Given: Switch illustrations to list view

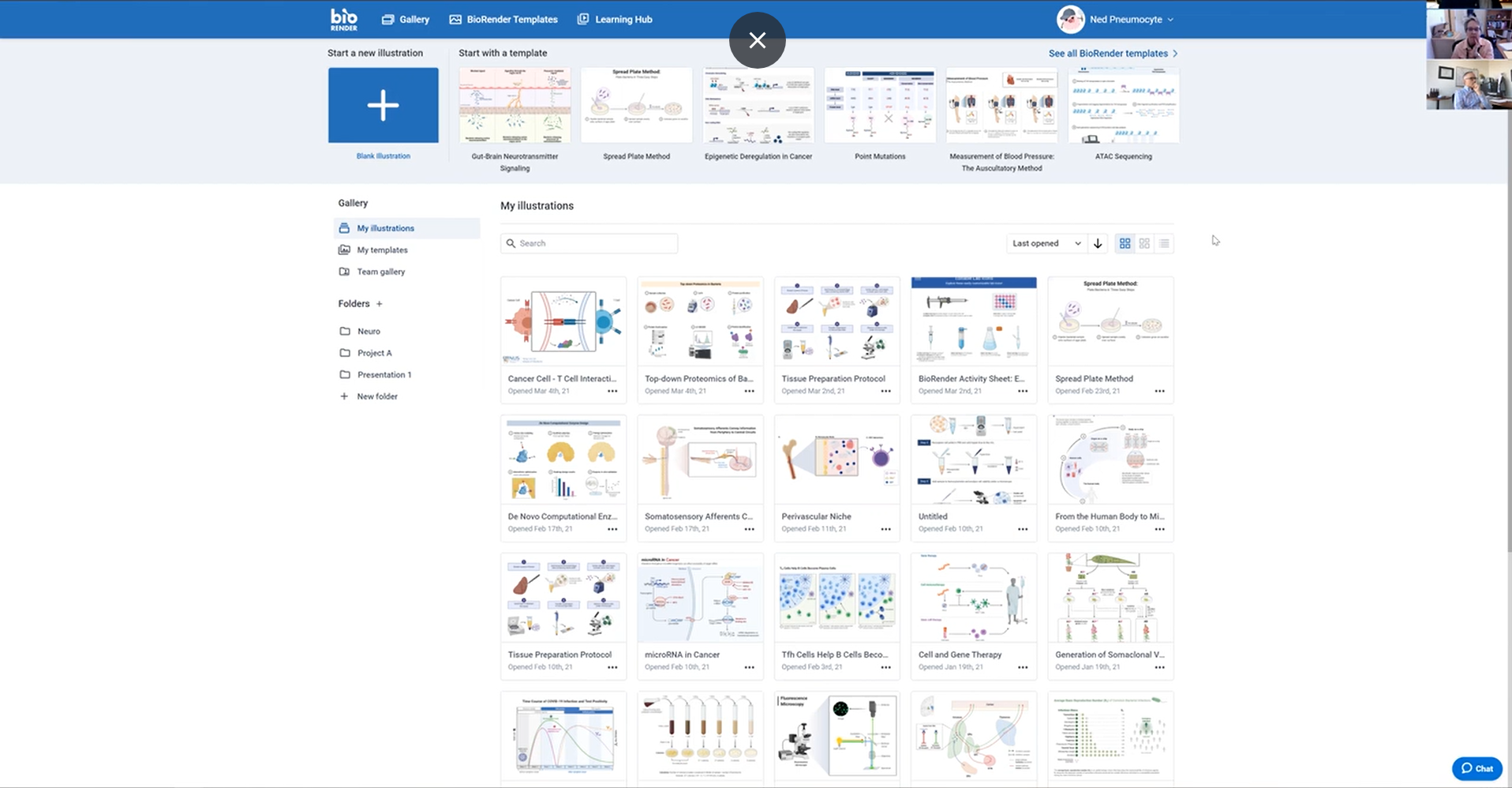Looking at the screenshot, I should 1164,243.
